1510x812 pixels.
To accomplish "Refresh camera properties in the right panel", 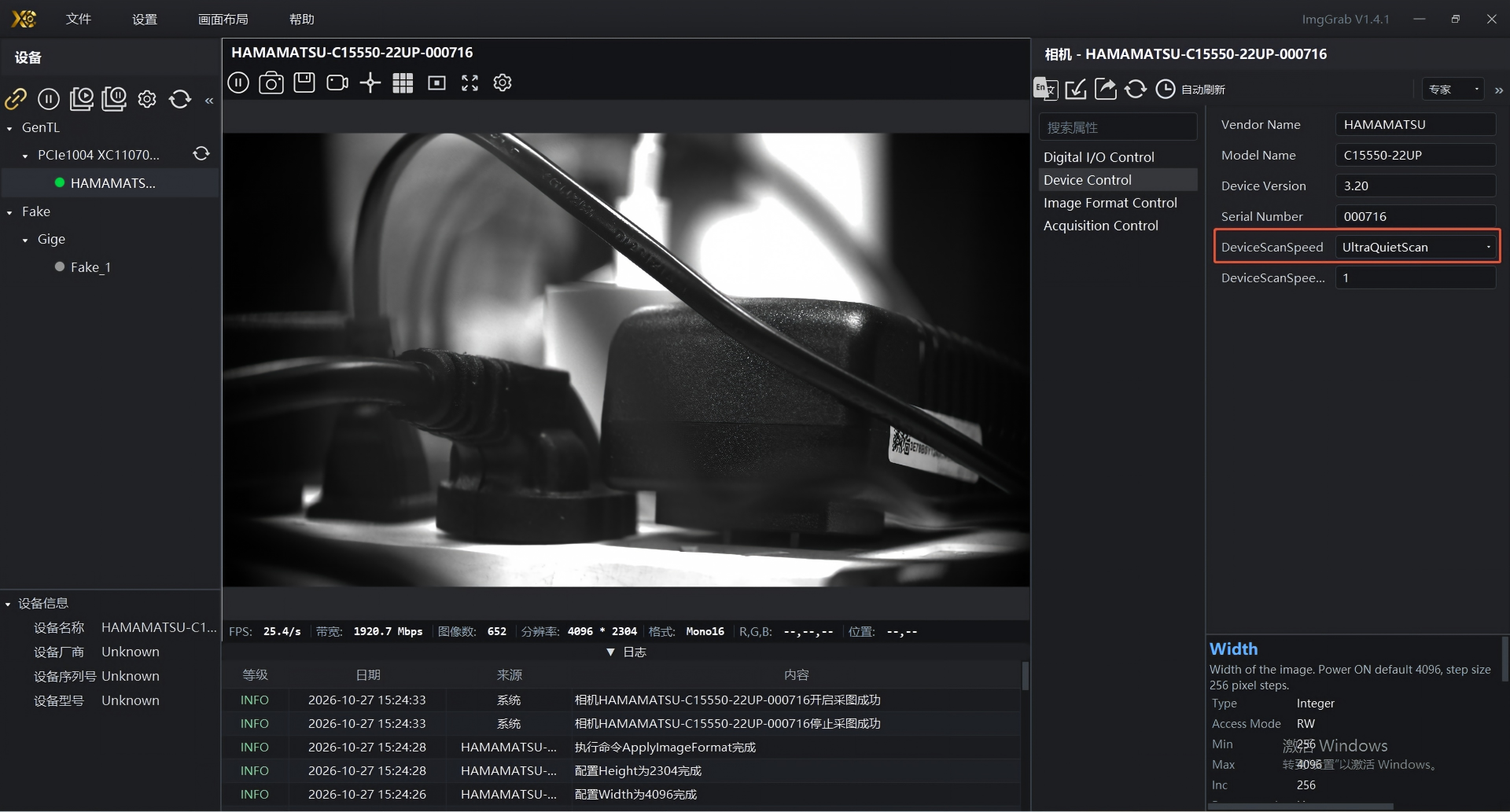I will click(x=1136, y=89).
